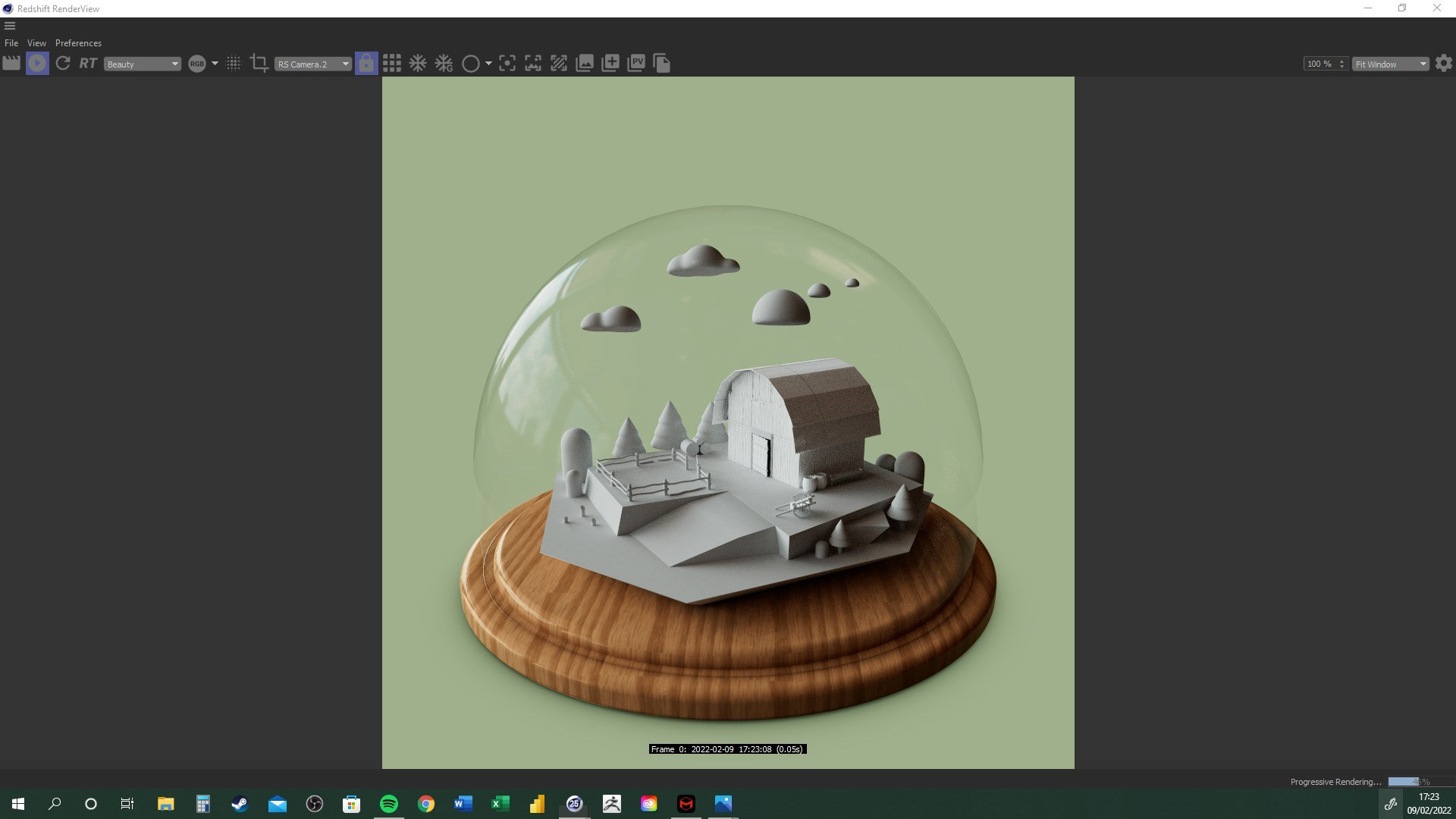The height and width of the screenshot is (819, 1456).
Task: Click the Render clapperboard icon
Action: coord(11,64)
